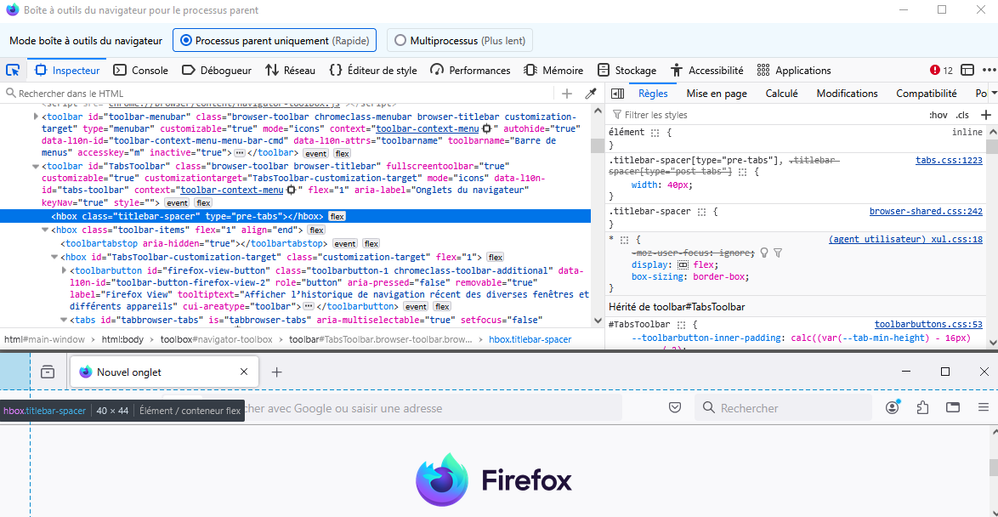
Task: Collapse the toolbar-items hbox node
Action: (46, 230)
